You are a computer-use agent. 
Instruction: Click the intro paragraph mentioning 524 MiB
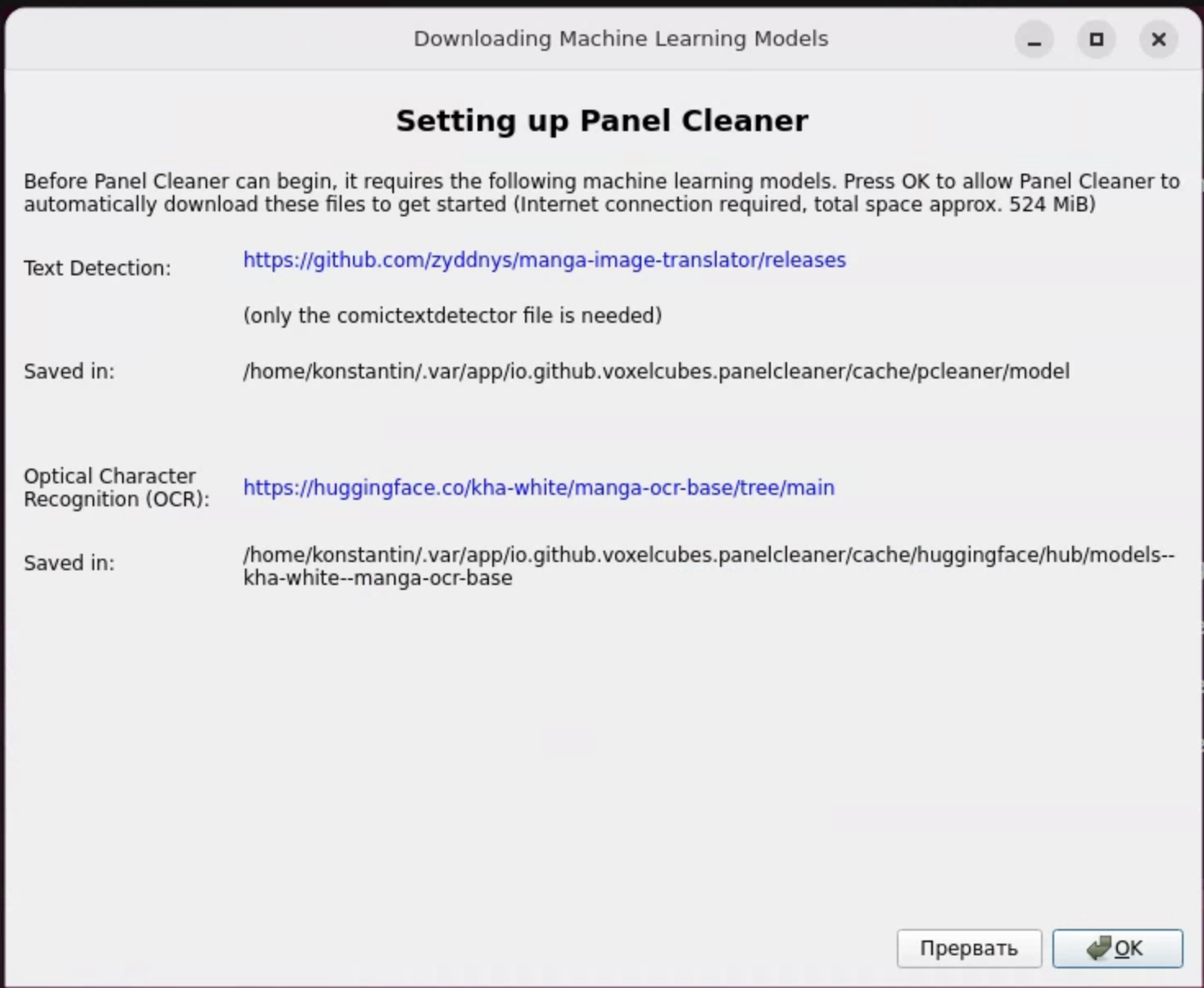[602, 193]
